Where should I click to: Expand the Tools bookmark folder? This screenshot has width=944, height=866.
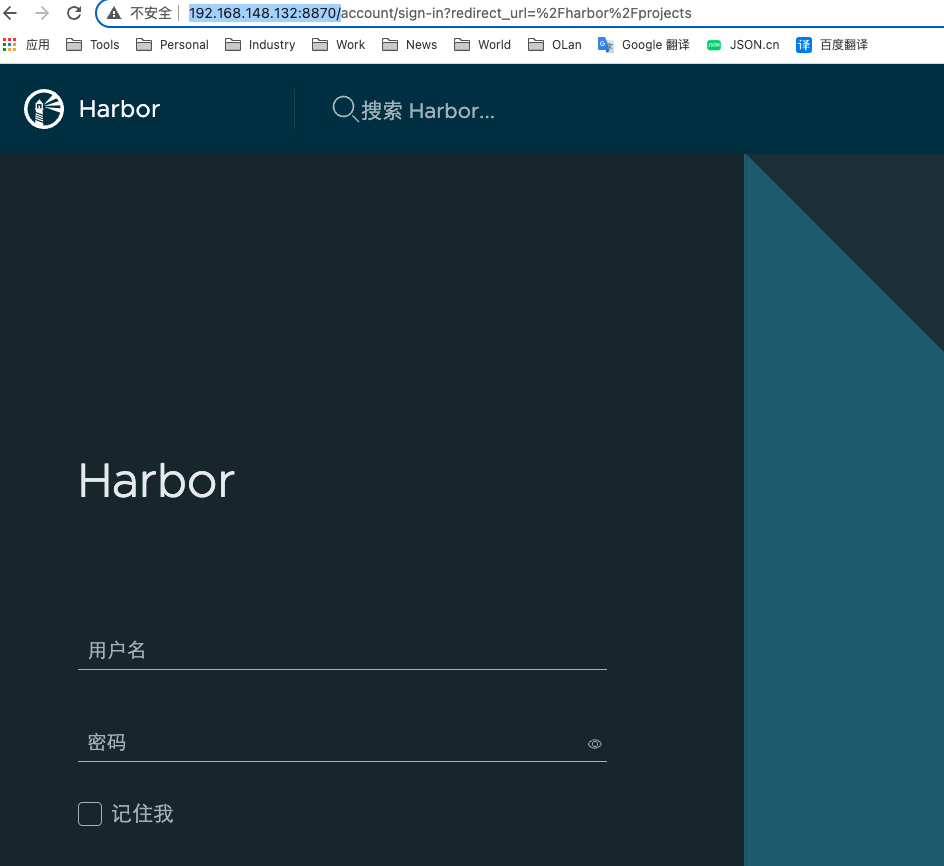pos(93,45)
